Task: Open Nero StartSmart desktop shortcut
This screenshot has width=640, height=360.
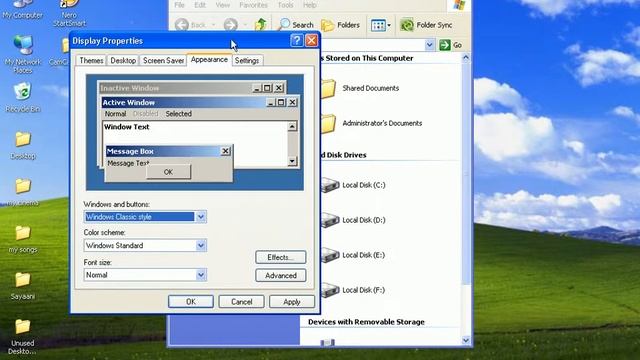Action: tap(69, 13)
